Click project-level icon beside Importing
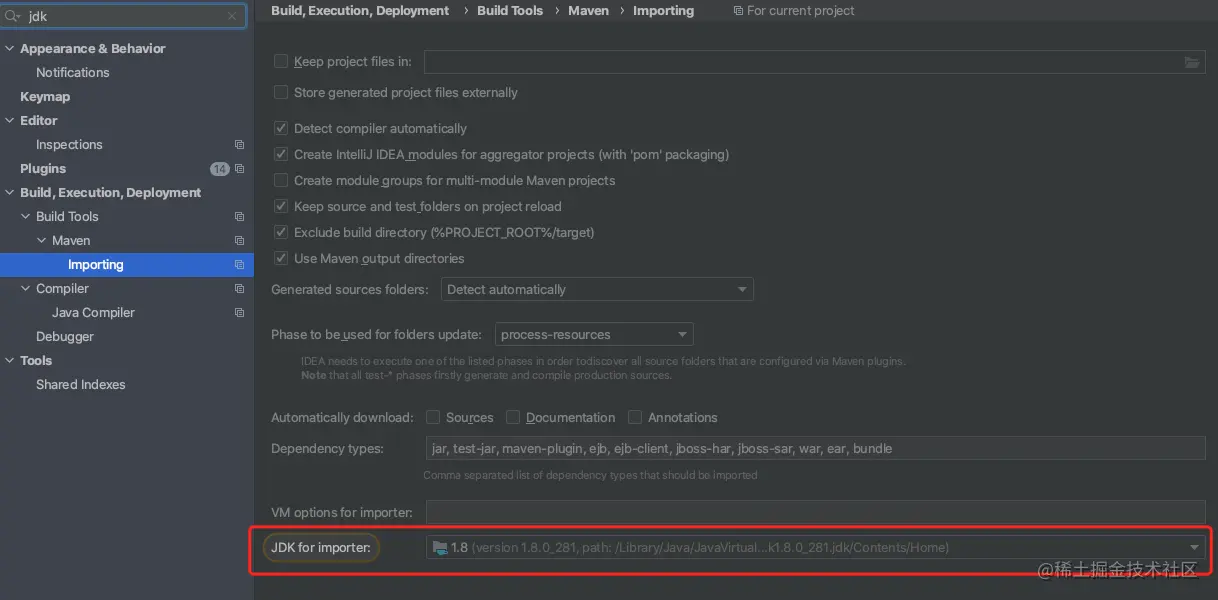This screenshot has width=1218, height=600. click(239, 265)
